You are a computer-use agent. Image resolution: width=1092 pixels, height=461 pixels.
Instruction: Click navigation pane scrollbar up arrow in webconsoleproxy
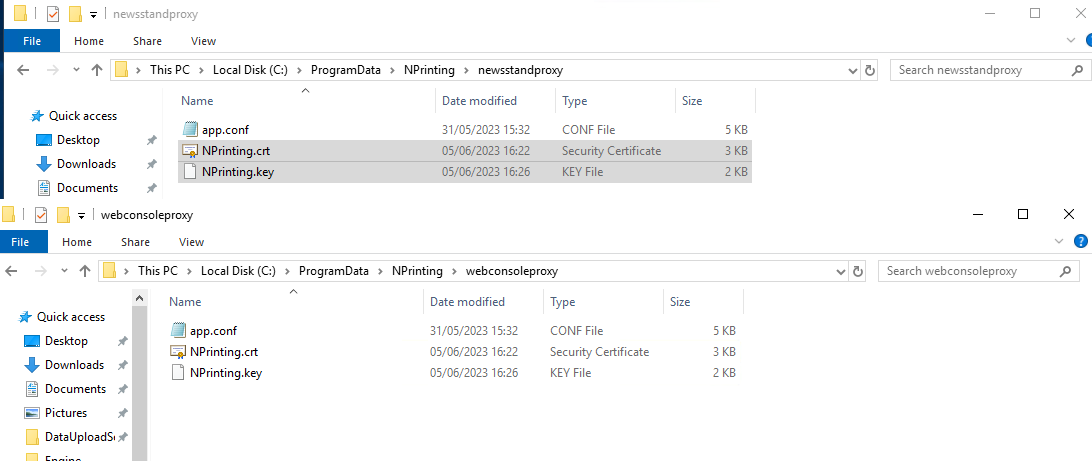[140, 298]
